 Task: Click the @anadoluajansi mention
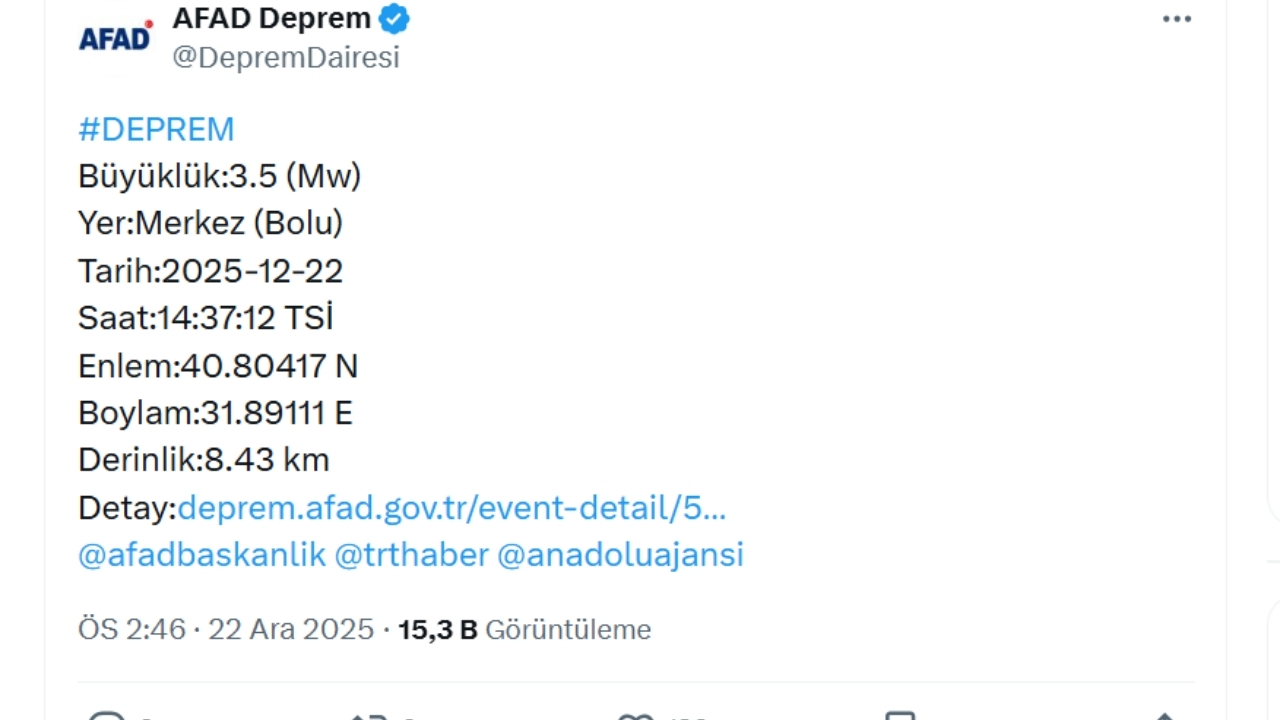coord(620,555)
